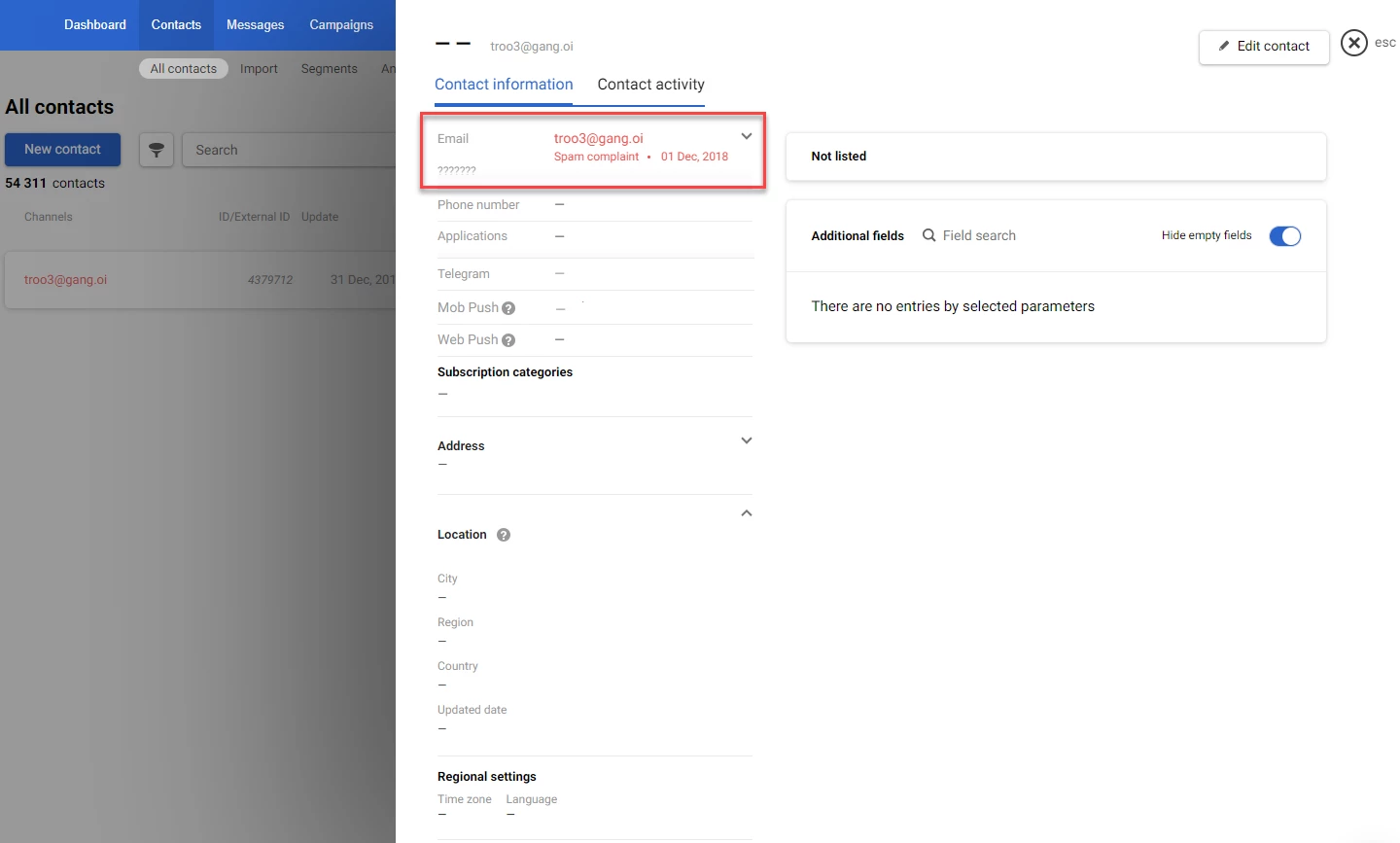
Task: Open the Contacts menu item
Action: 176,24
